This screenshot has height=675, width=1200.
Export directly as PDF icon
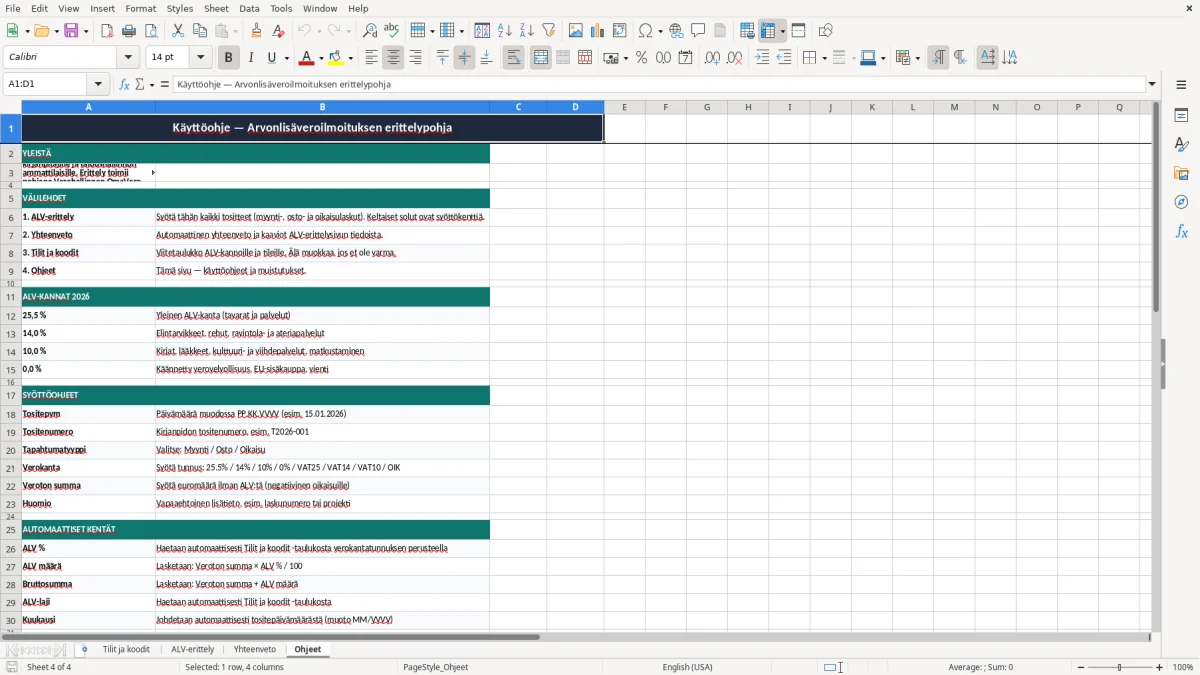pyautogui.click(x=107, y=31)
